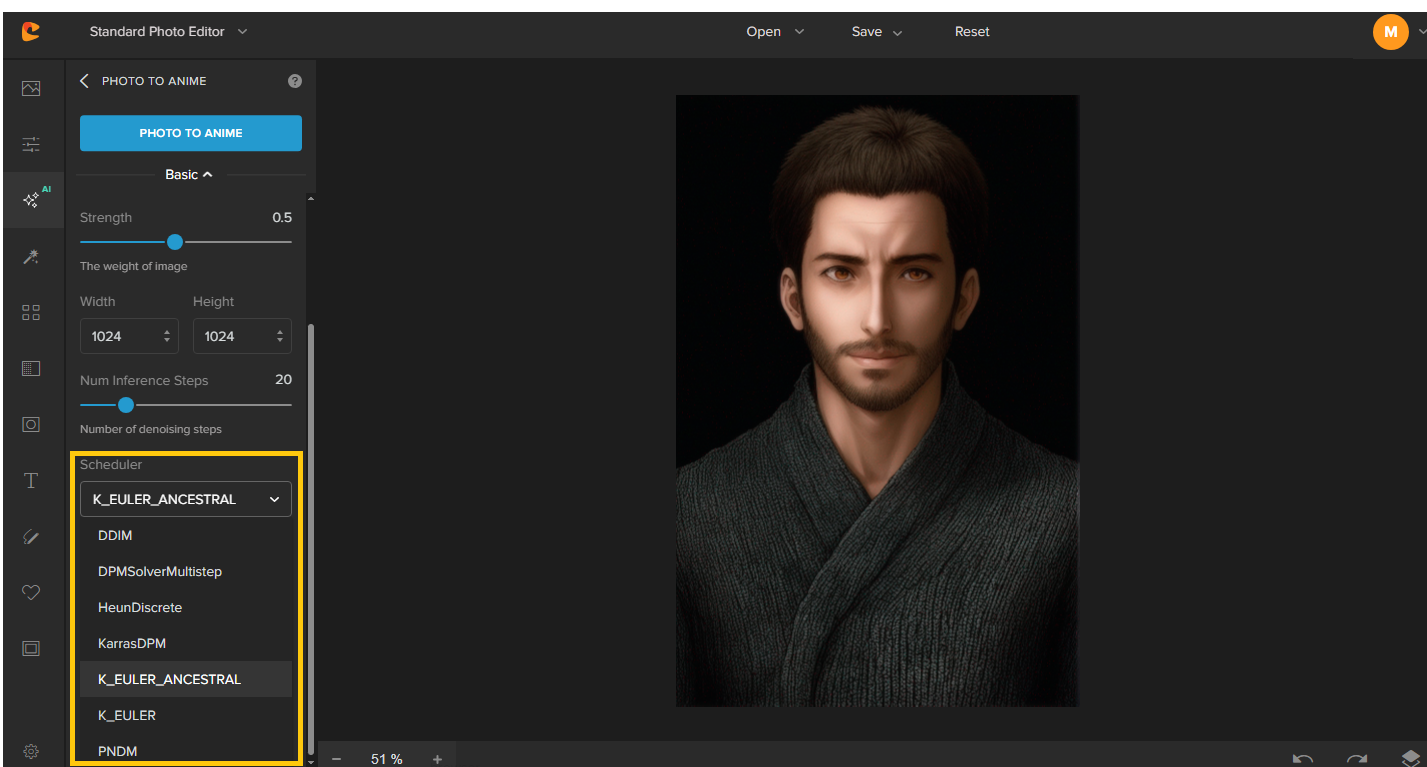
Task: Click the K_EULER_ANCESTRAL scheduler combo box
Action: click(x=186, y=499)
